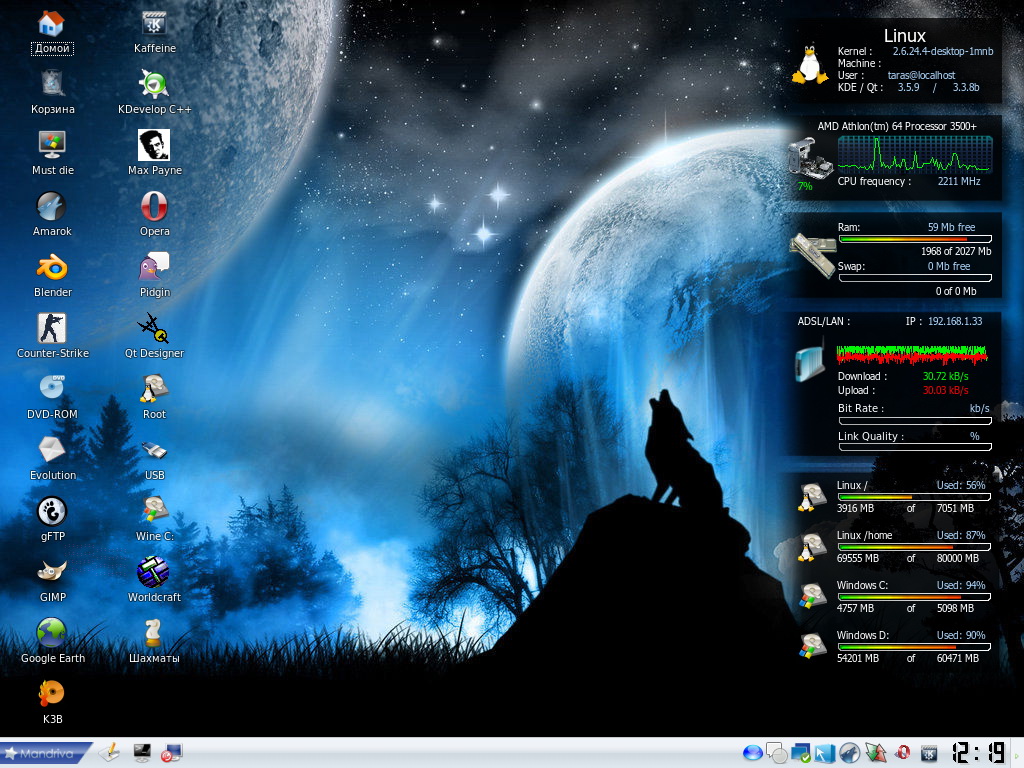Launch GIMP from the desktop
1024x768 pixels.
tap(53, 573)
